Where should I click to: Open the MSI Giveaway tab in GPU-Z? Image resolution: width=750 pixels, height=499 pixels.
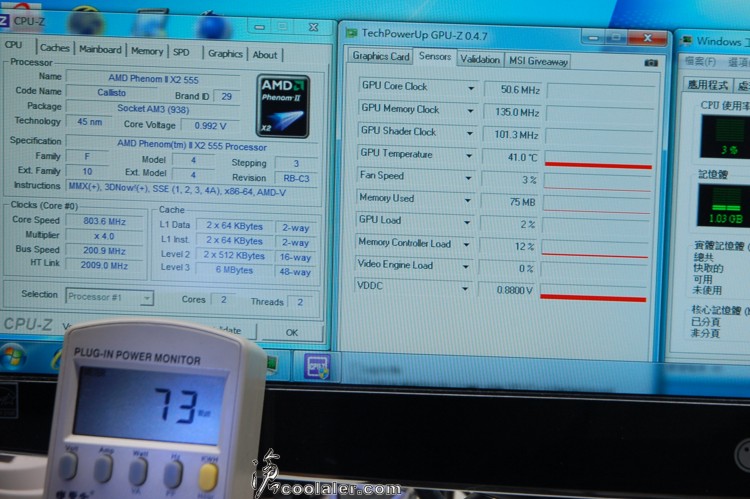tap(538, 61)
